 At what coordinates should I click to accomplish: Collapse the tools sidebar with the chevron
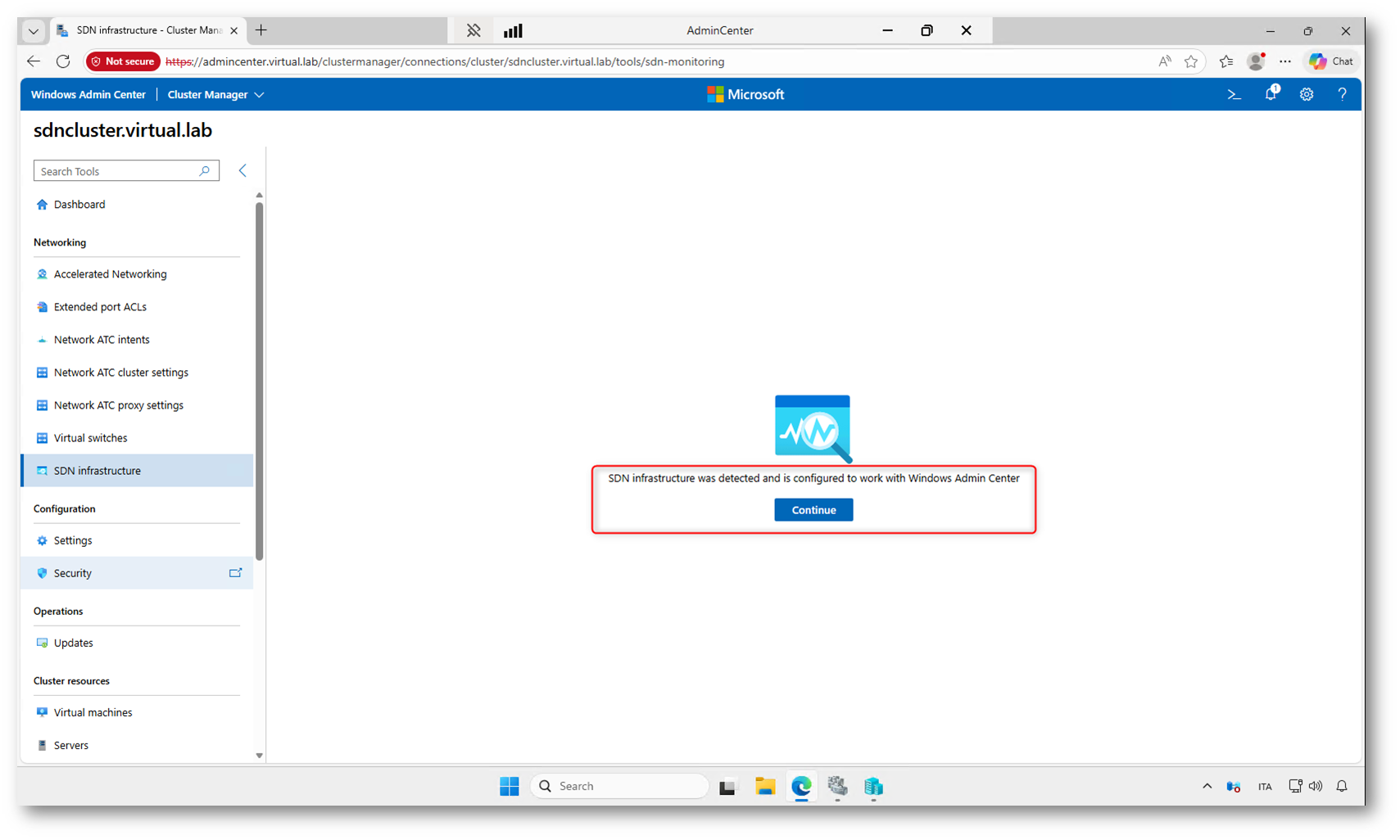tap(242, 170)
